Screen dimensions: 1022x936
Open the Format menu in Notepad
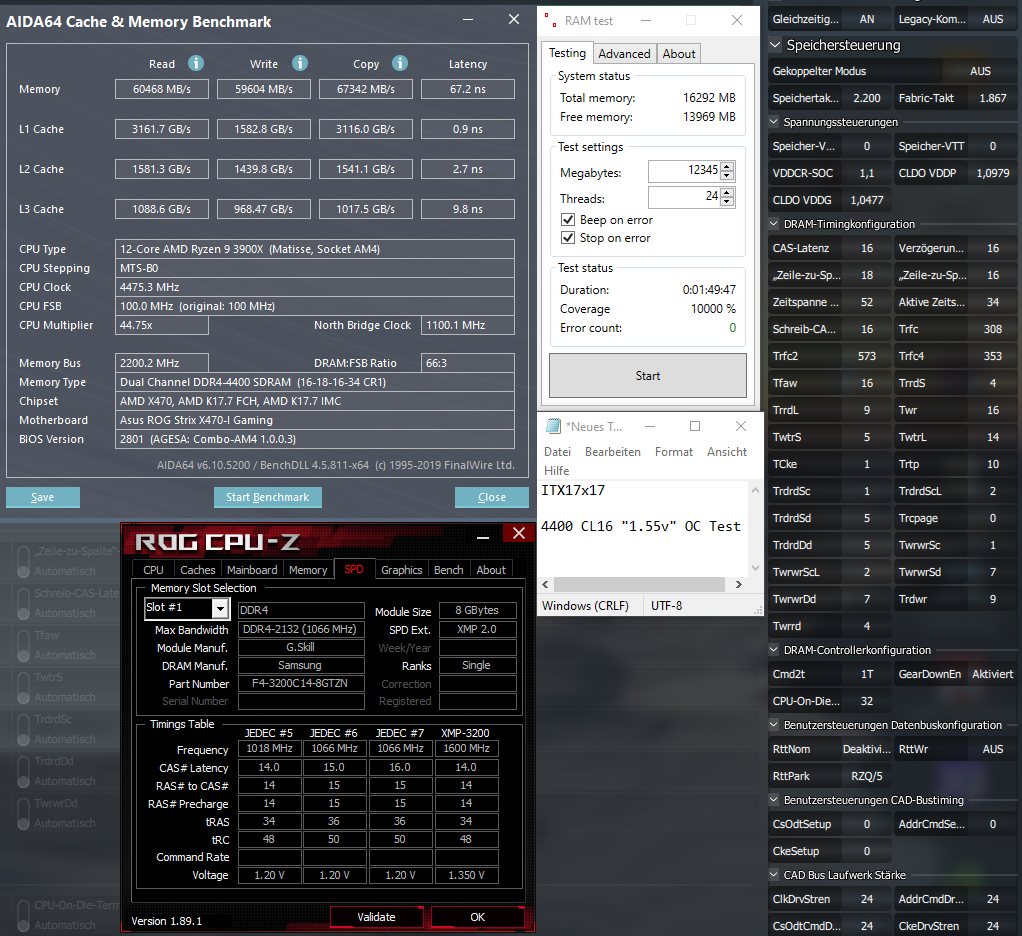click(x=674, y=452)
